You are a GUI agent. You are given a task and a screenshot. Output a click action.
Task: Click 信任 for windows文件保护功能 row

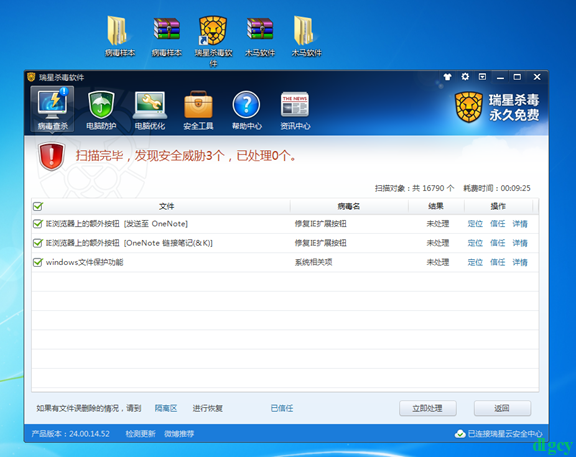coord(497,262)
